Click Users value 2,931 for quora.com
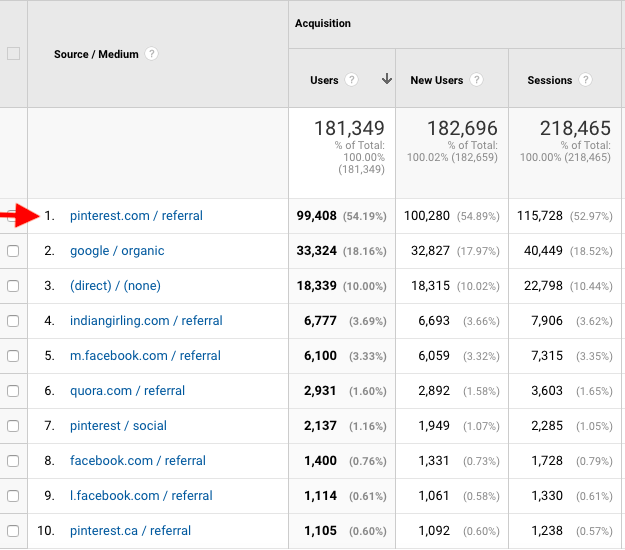 click(x=320, y=391)
